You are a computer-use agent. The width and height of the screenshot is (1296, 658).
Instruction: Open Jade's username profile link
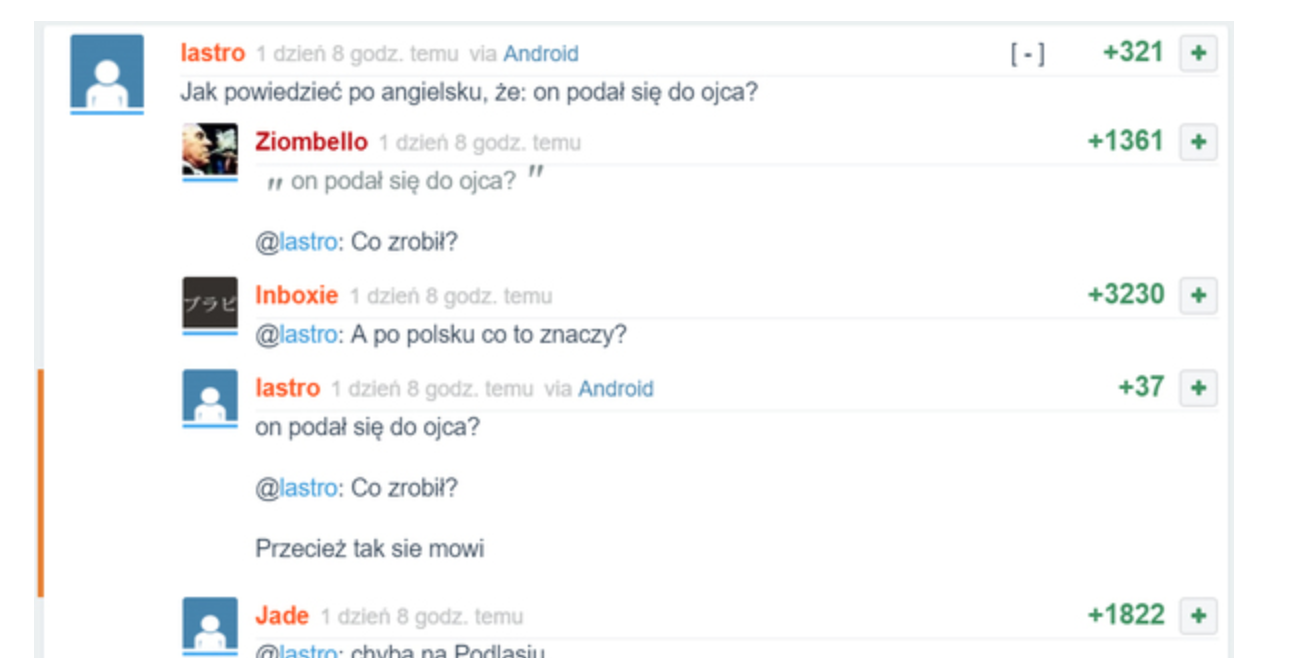point(282,615)
